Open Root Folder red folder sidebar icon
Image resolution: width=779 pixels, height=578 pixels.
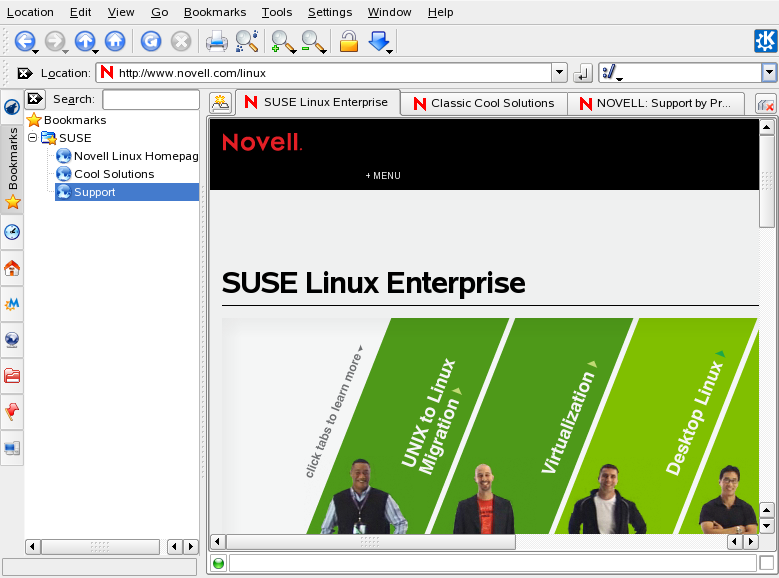pos(12,375)
